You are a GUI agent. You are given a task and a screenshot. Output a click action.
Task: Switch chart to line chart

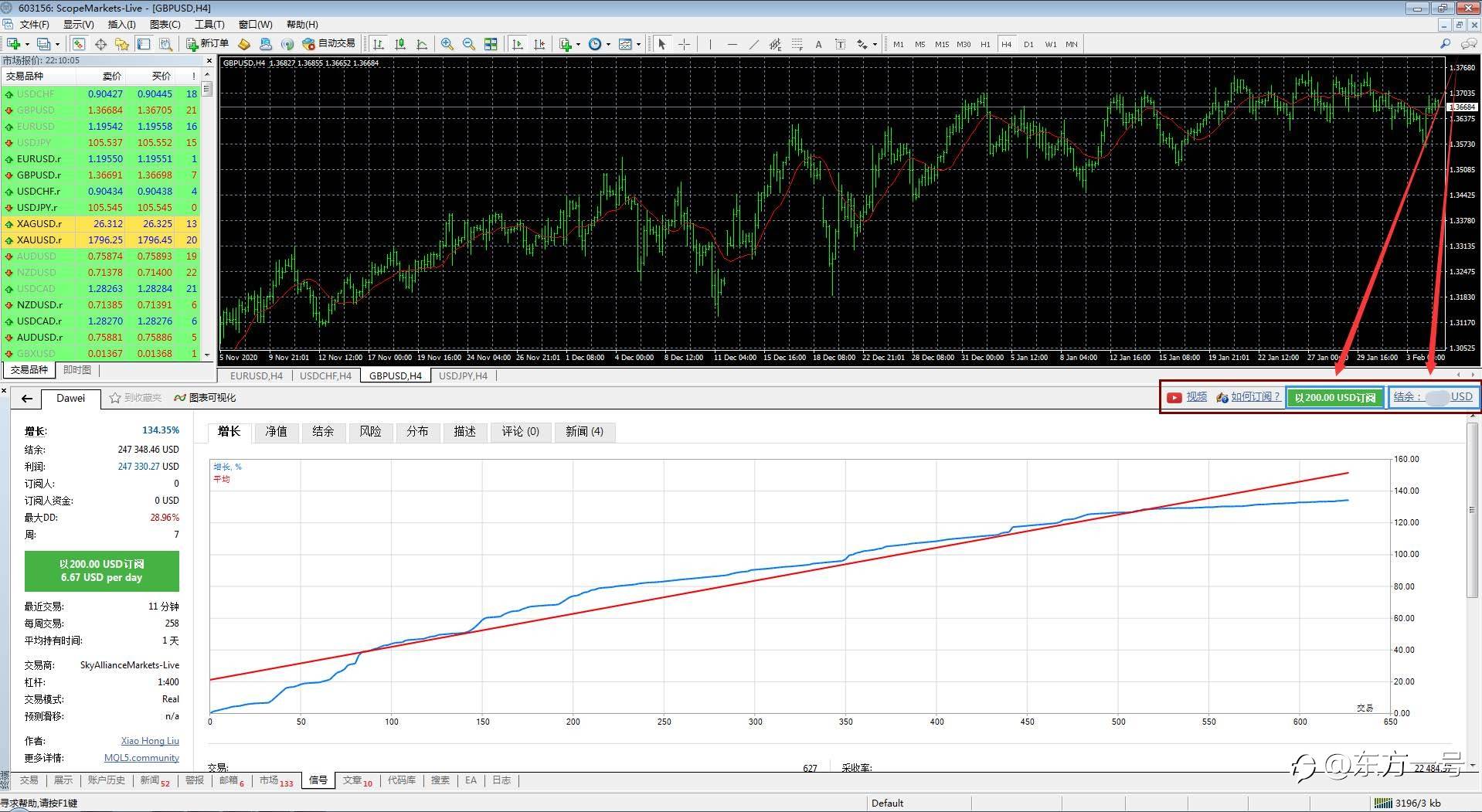(x=421, y=44)
